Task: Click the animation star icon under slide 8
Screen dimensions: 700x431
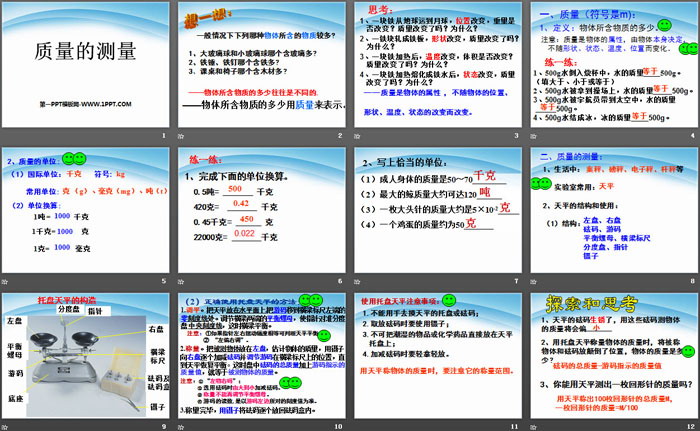Action: [533, 281]
